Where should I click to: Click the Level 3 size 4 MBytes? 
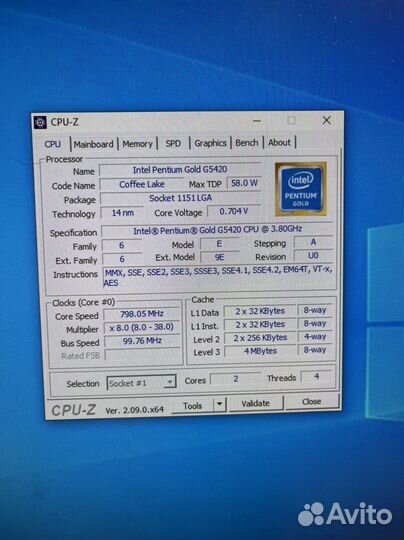(x=260, y=351)
